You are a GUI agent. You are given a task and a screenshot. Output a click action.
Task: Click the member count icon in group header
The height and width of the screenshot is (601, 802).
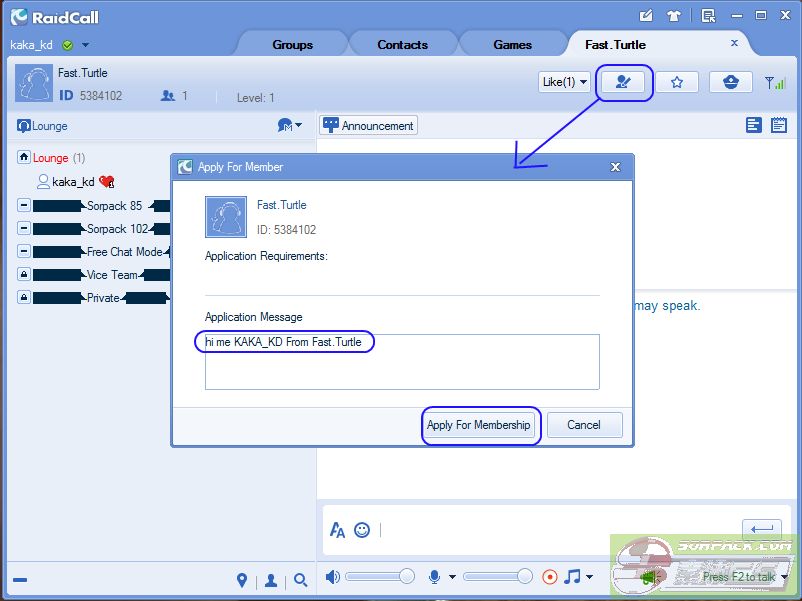(168, 96)
